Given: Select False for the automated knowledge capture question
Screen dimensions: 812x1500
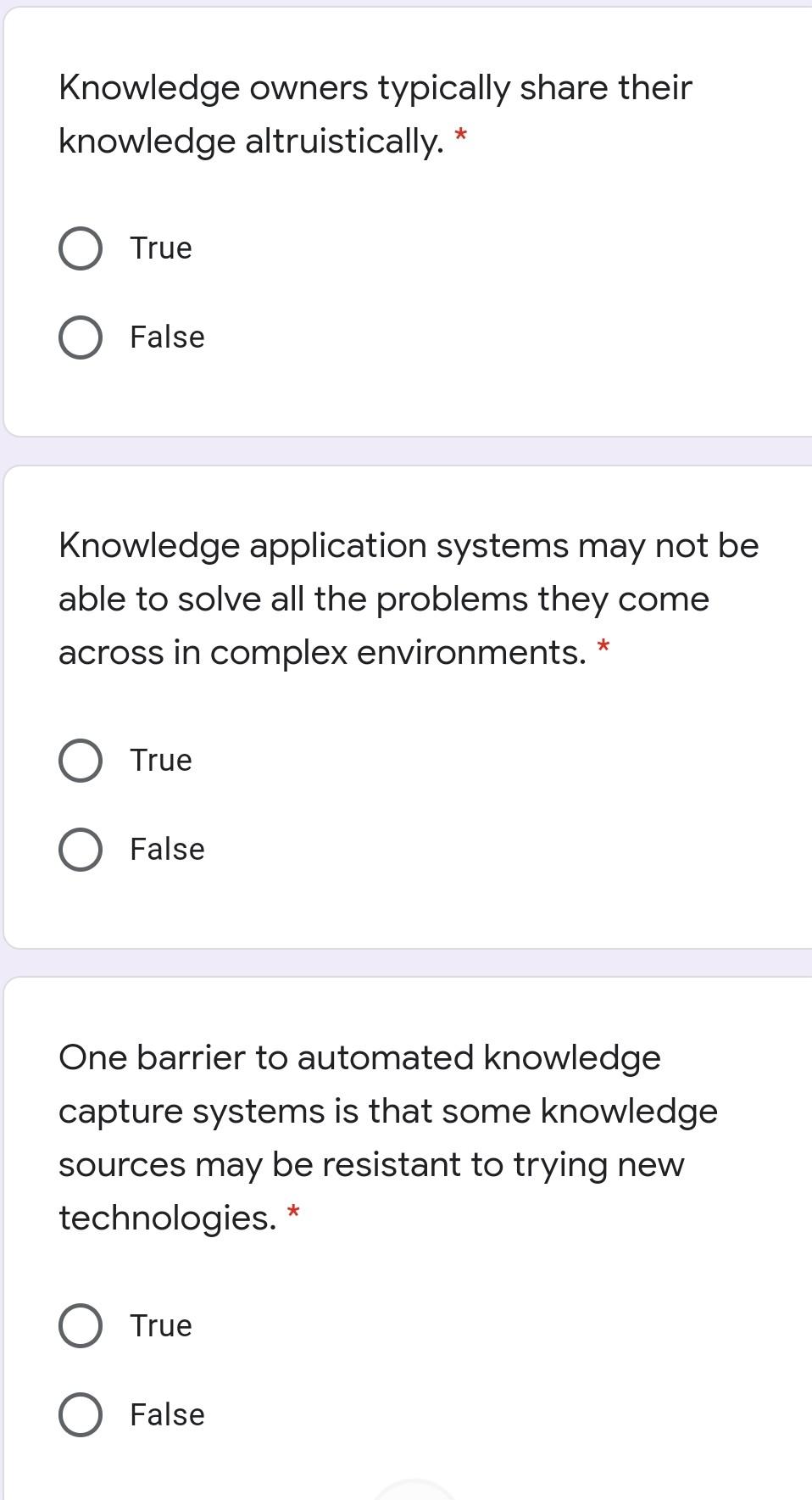Looking at the screenshot, I should (81, 1413).
